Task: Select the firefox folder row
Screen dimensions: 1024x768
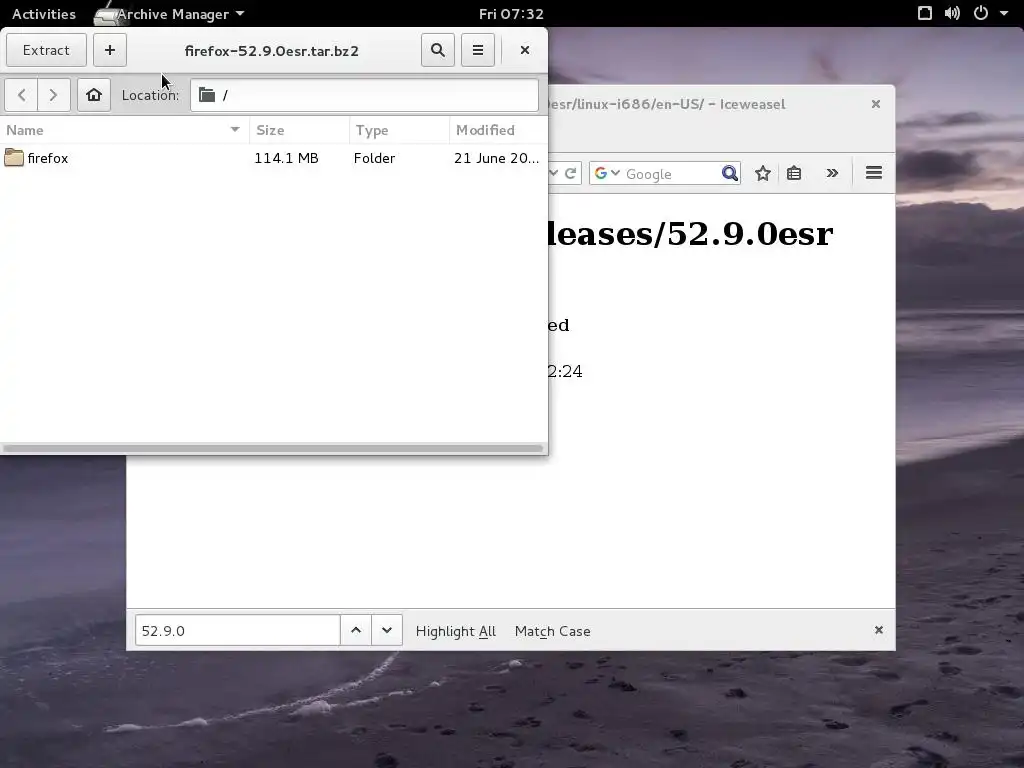Action: pyautogui.click(x=274, y=158)
